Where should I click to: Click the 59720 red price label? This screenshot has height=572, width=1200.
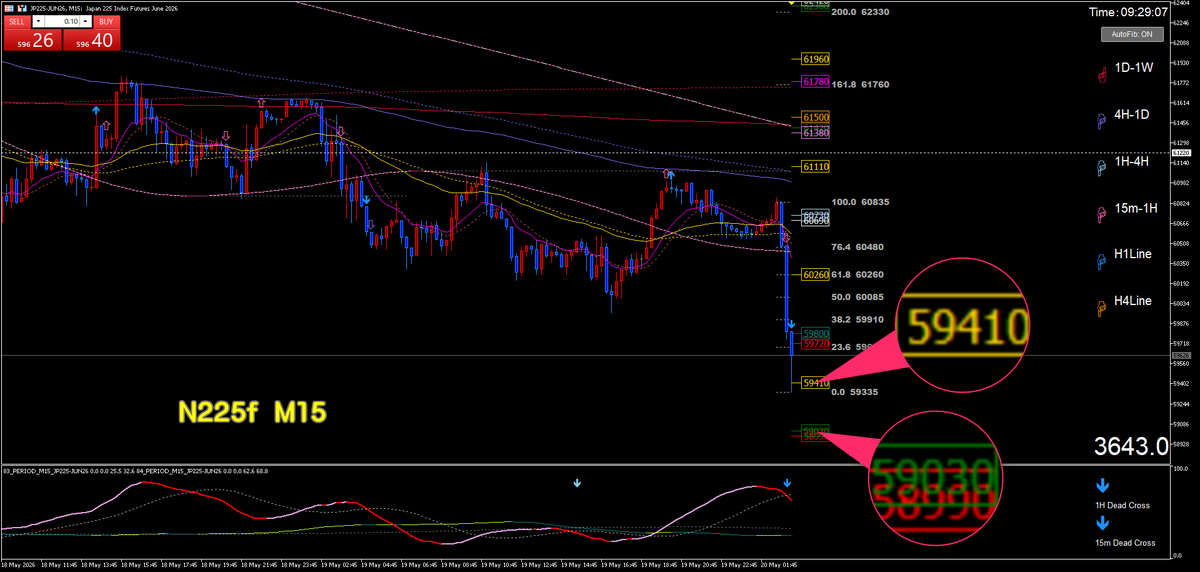(815, 343)
